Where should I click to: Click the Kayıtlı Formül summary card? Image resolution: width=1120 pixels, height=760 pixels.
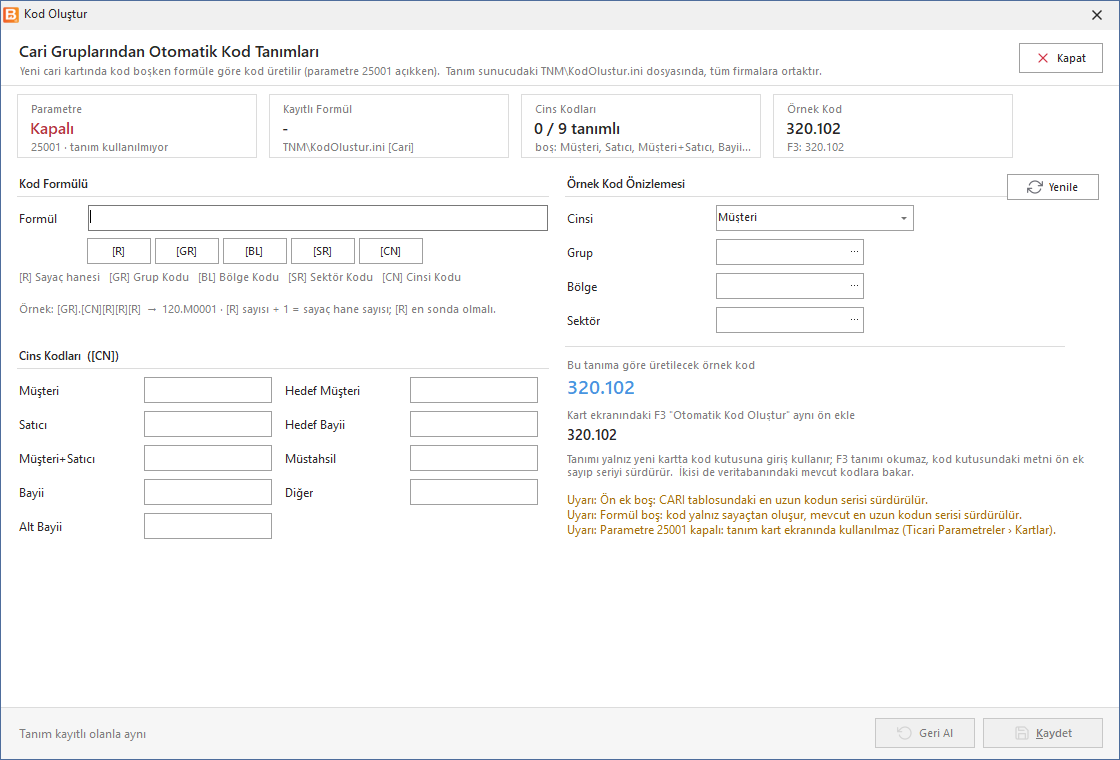(389, 126)
